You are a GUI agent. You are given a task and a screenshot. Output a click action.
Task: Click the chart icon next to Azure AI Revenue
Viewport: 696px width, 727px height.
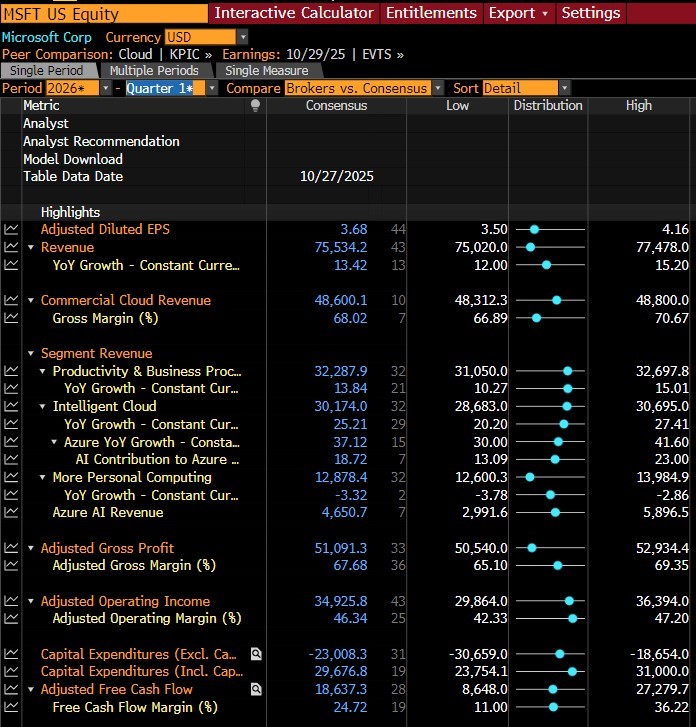[11, 512]
